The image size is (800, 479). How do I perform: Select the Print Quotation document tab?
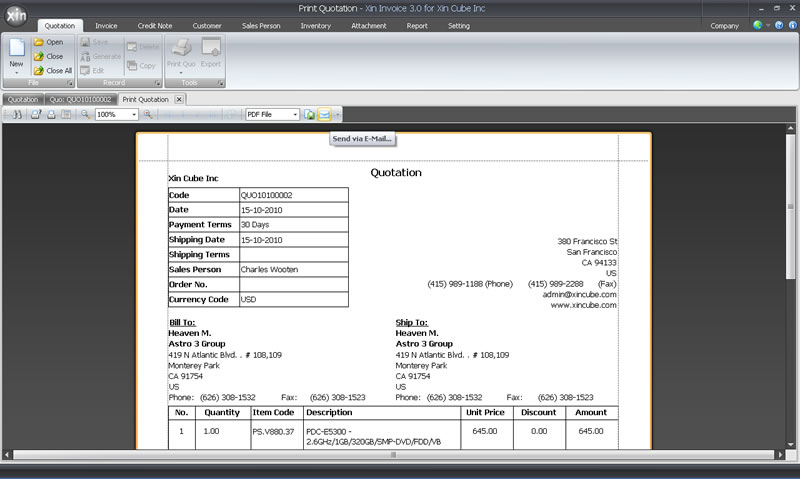(x=145, y=99)
